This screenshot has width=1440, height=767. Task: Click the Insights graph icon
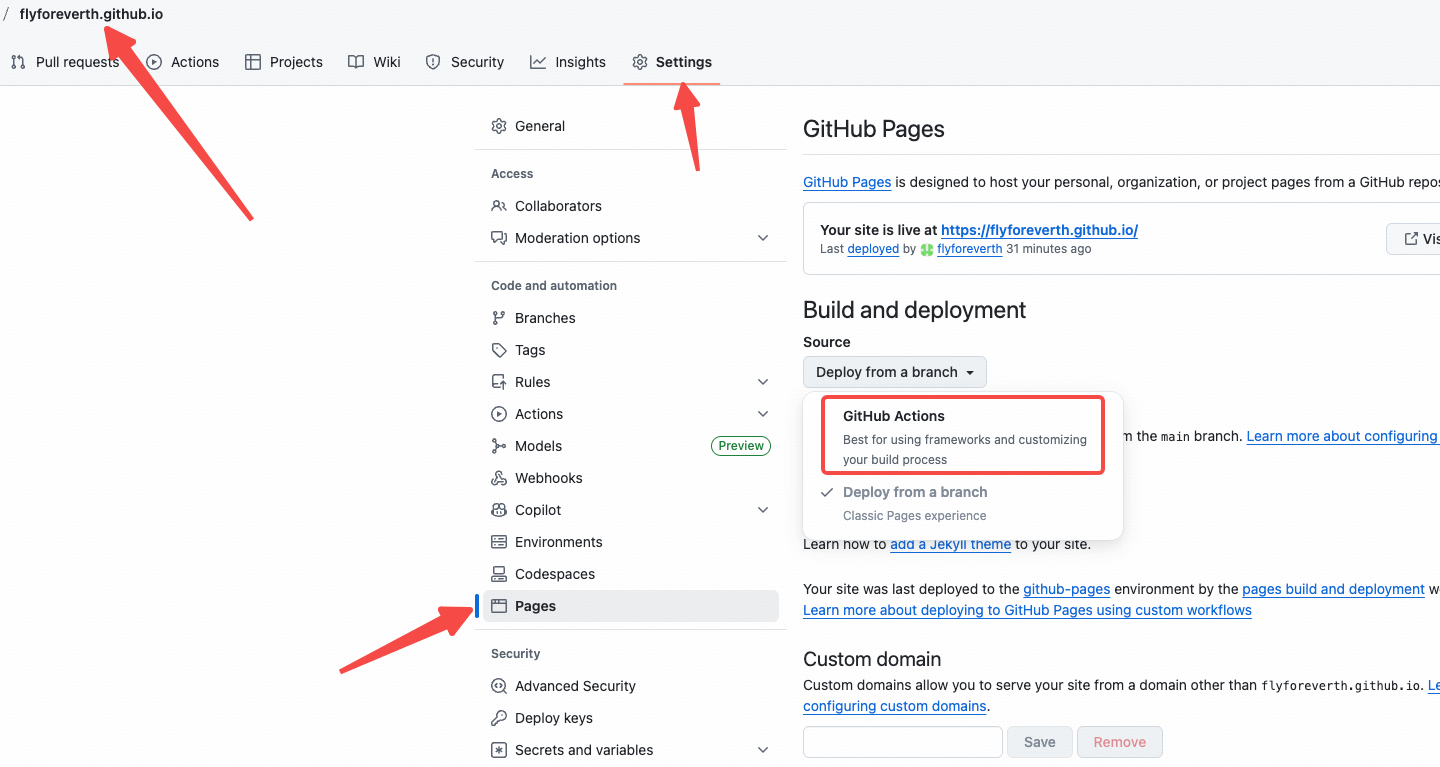538,62
